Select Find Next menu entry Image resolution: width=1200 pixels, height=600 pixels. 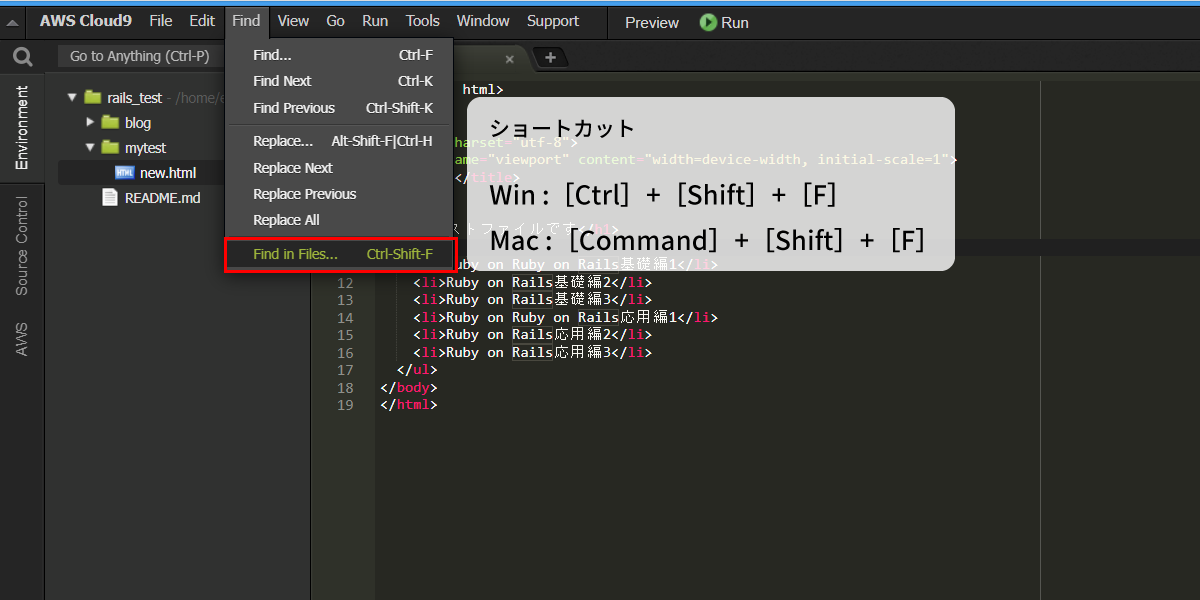[340, 81]
